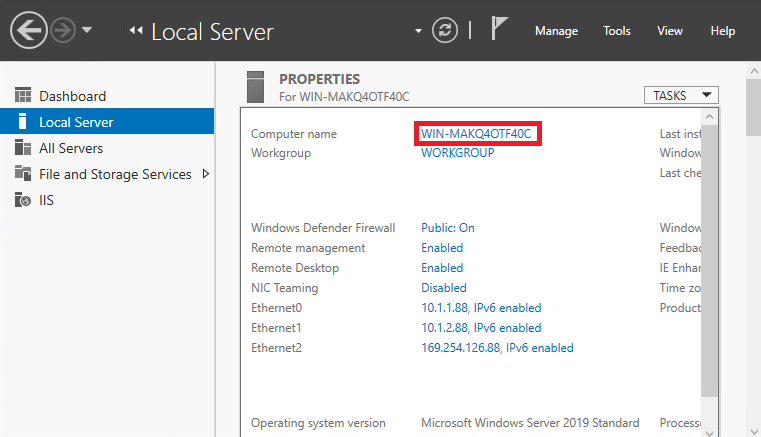Click the WORKGROUP link
This screenshot has height=437, width=761.
pos(459,153)
